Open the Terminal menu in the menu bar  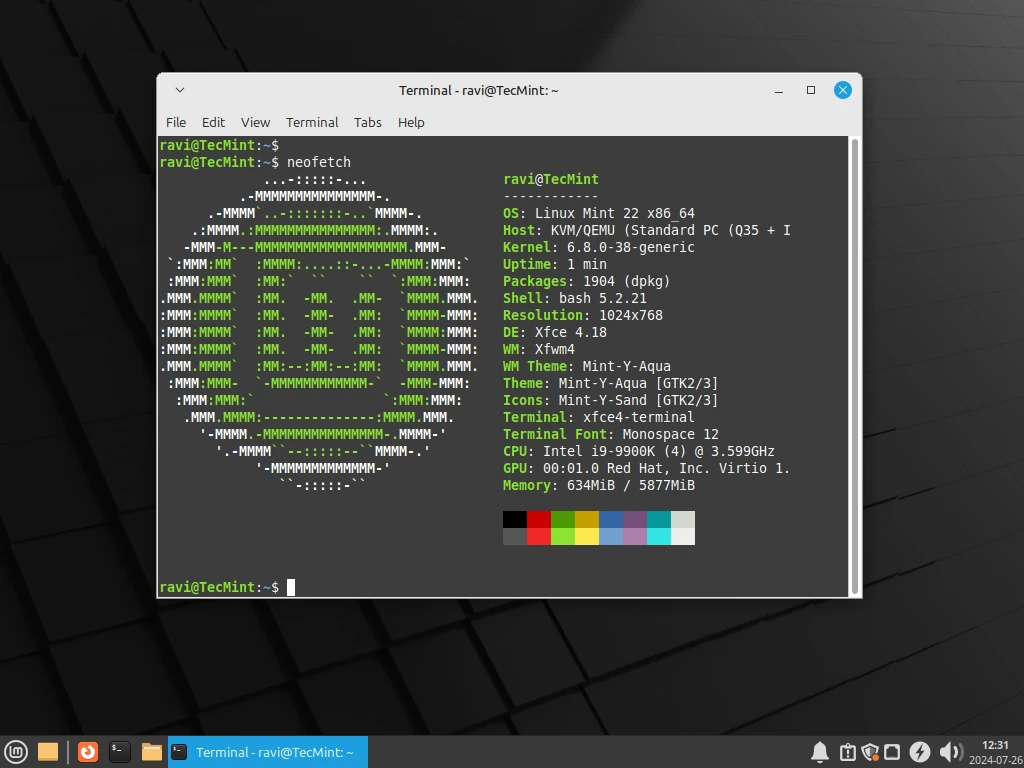(x=312, y=122)
